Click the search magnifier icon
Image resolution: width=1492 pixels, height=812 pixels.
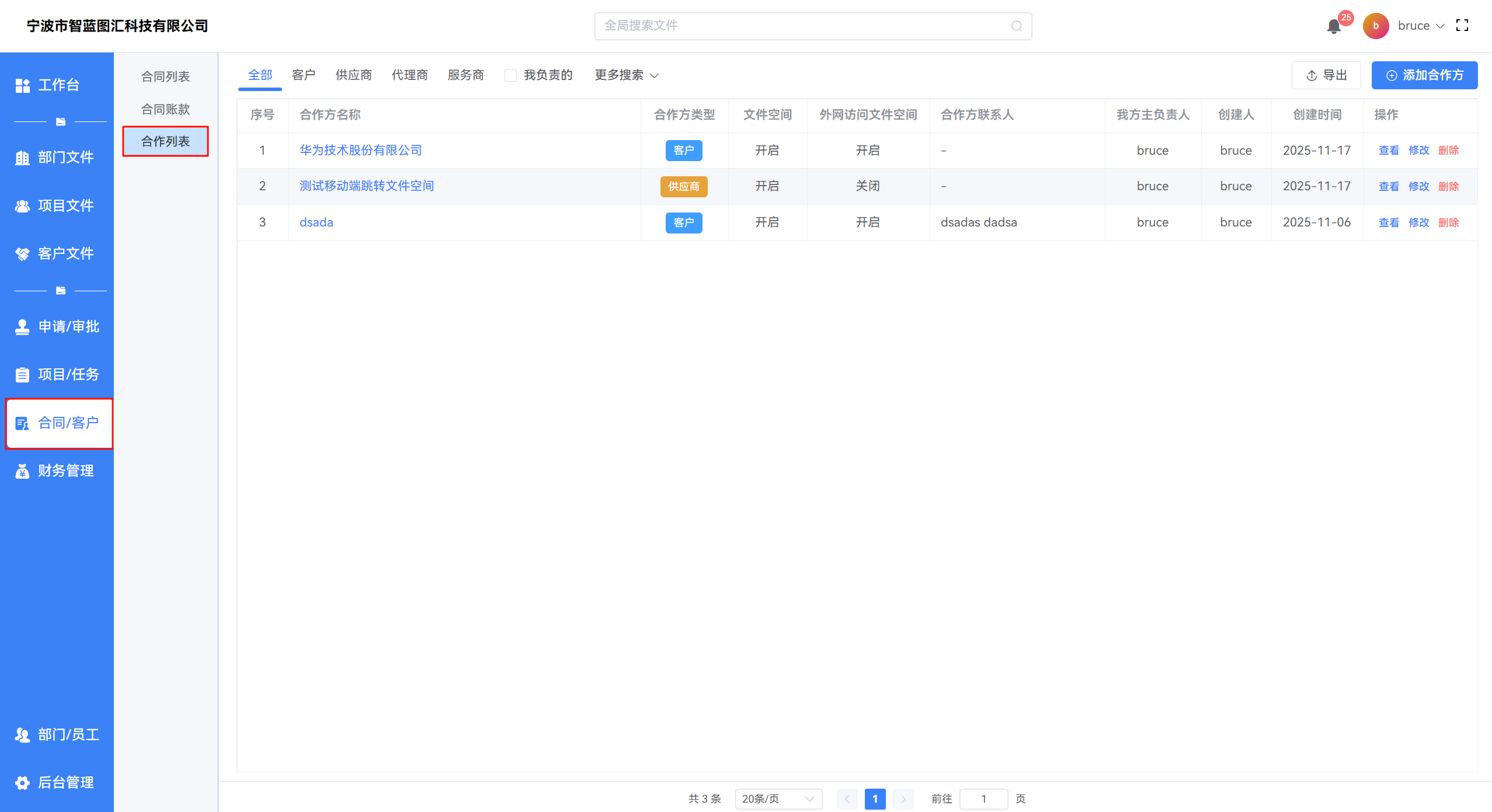coord(1017,26)
